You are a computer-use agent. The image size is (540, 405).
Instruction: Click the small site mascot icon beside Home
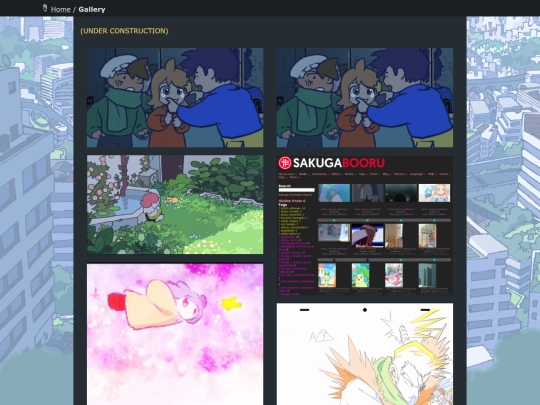coord(45,8)
